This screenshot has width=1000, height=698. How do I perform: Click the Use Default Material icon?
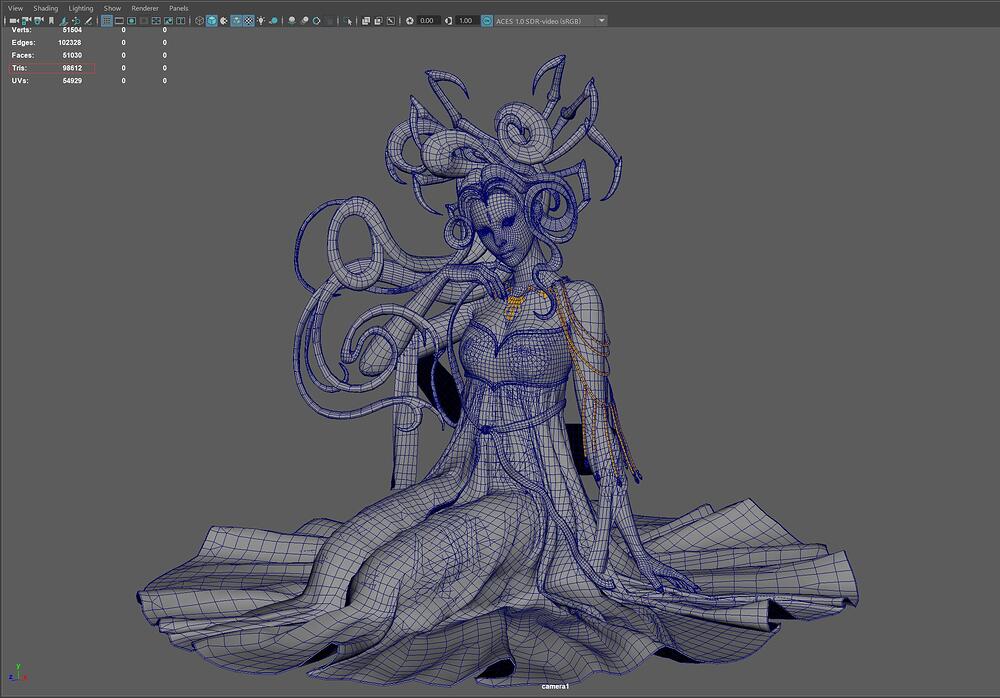[224, 20]
